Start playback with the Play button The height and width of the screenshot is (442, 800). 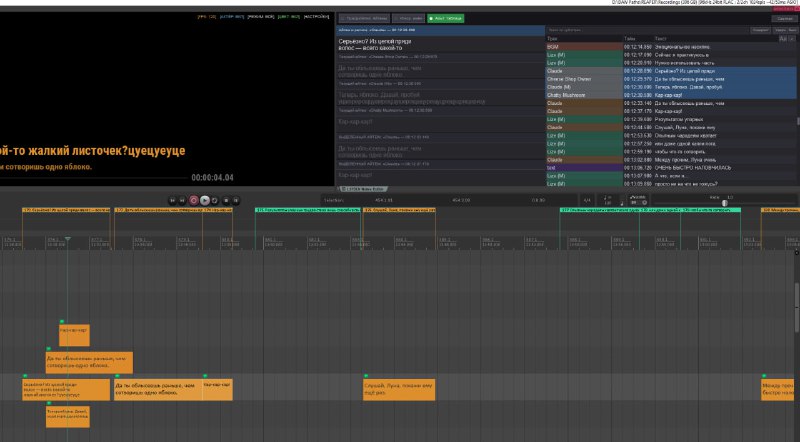click(x=205, y=201)
